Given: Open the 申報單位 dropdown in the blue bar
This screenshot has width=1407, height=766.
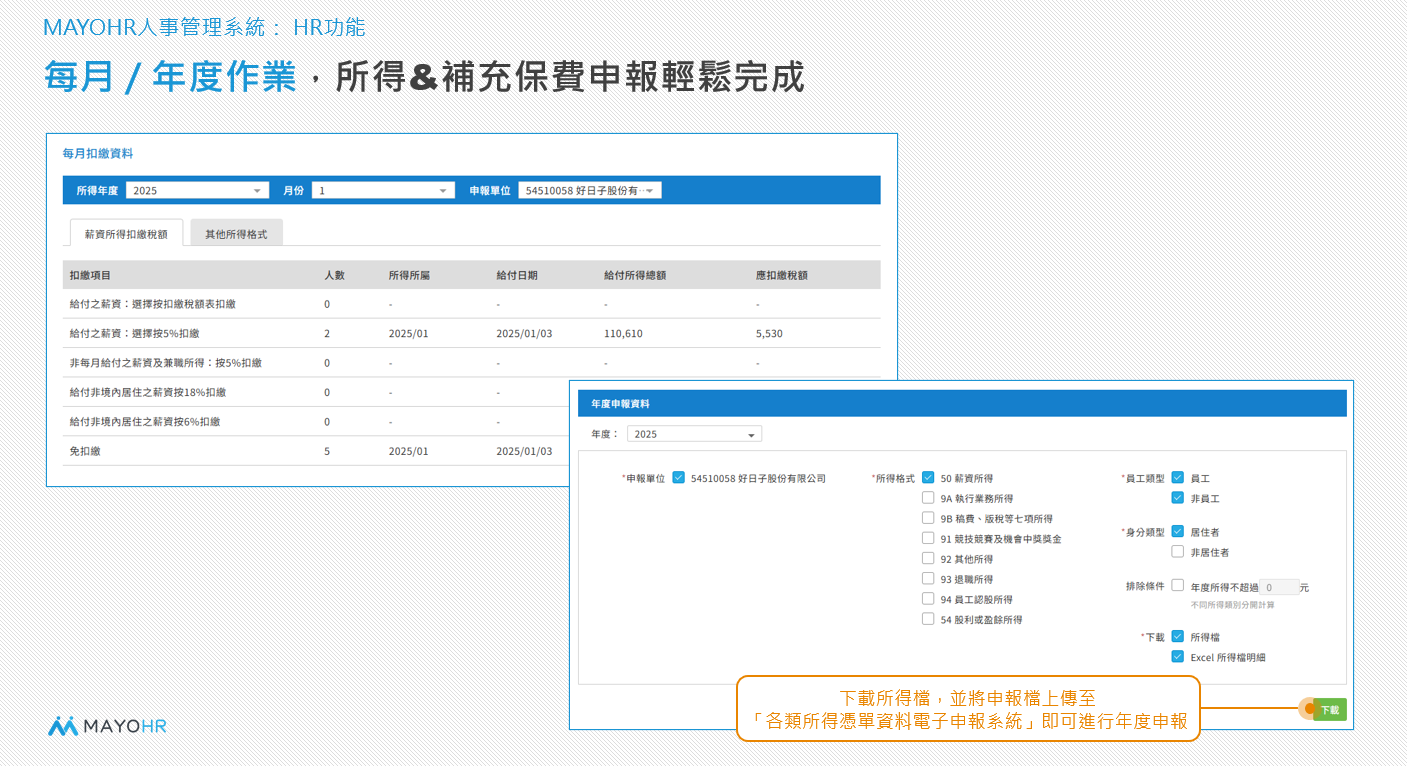Looking at the screenshot, I should click(x=590, y=190).
